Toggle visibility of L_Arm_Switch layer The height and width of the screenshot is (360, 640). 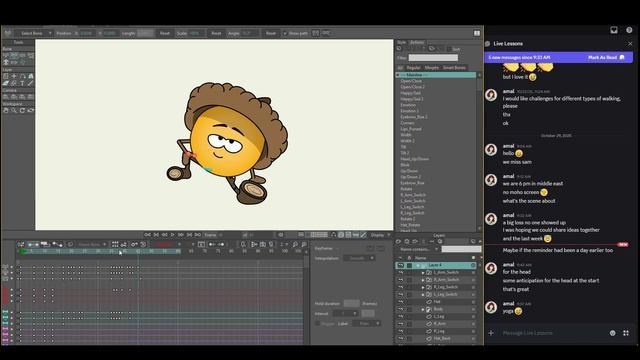(x=401, y=272)
